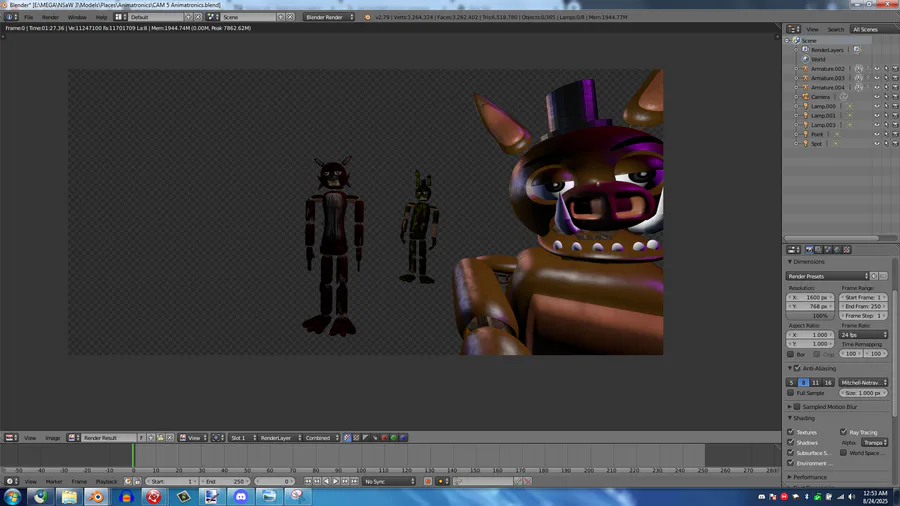Select the Render properties tab icon
The width and height of the screenshot is (900, 506).
(x=809, y=250)
